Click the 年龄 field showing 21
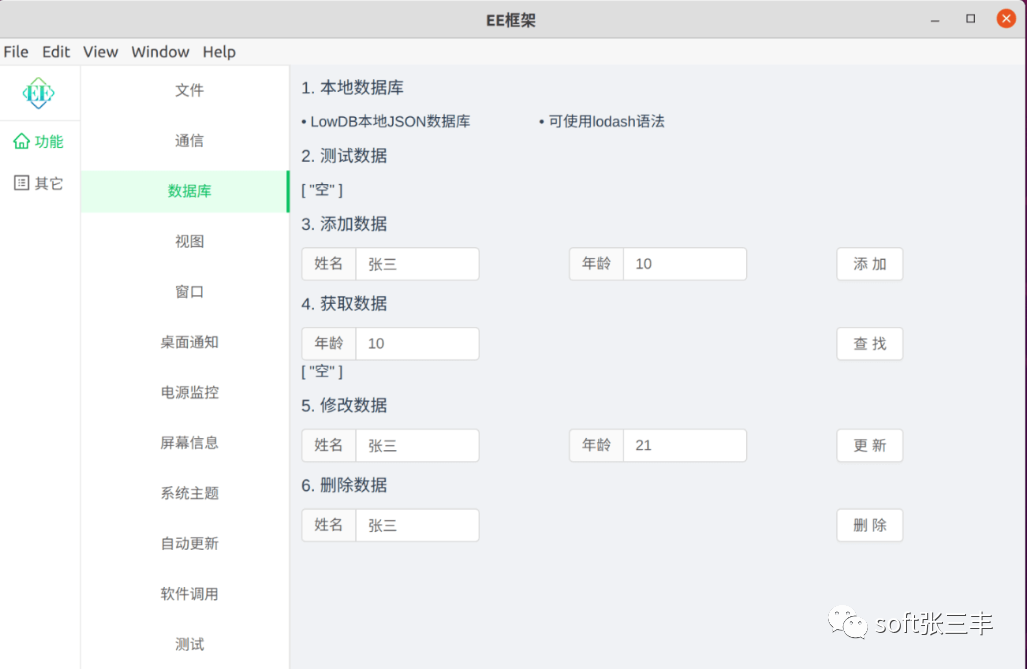The image size is (1027, 669). pos(684,445)
